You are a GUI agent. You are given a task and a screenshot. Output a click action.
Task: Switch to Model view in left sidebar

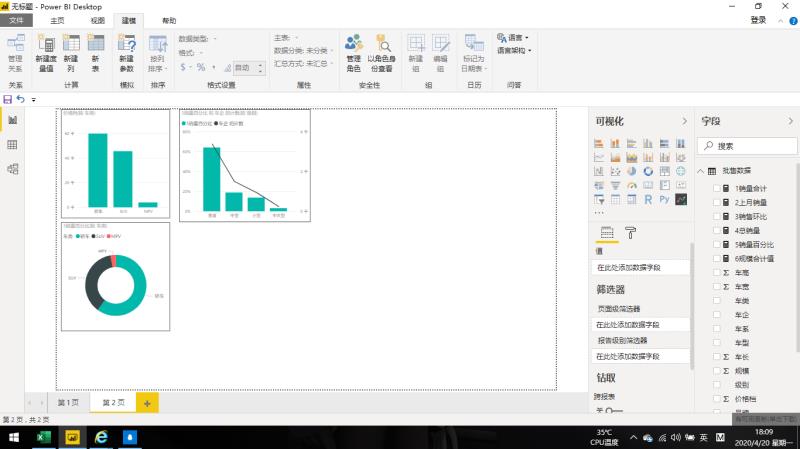click(13, 169)
